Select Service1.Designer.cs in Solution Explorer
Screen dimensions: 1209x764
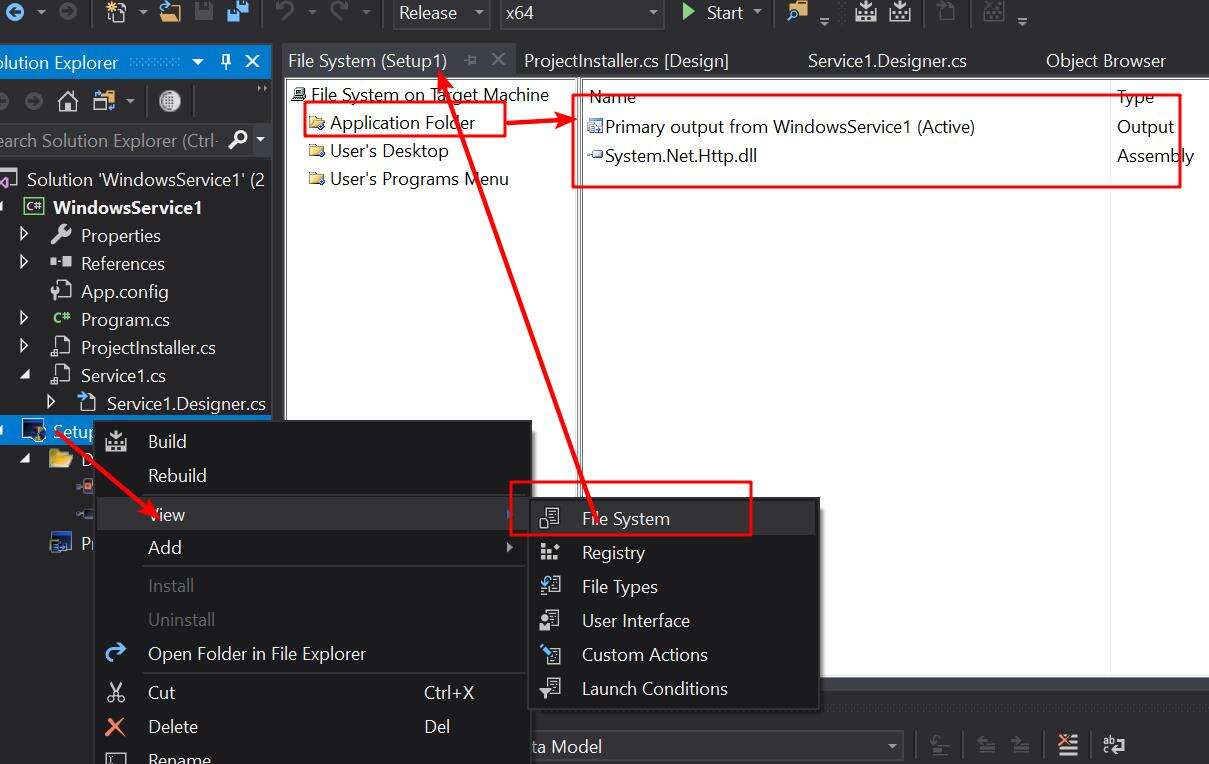point(186,403)
